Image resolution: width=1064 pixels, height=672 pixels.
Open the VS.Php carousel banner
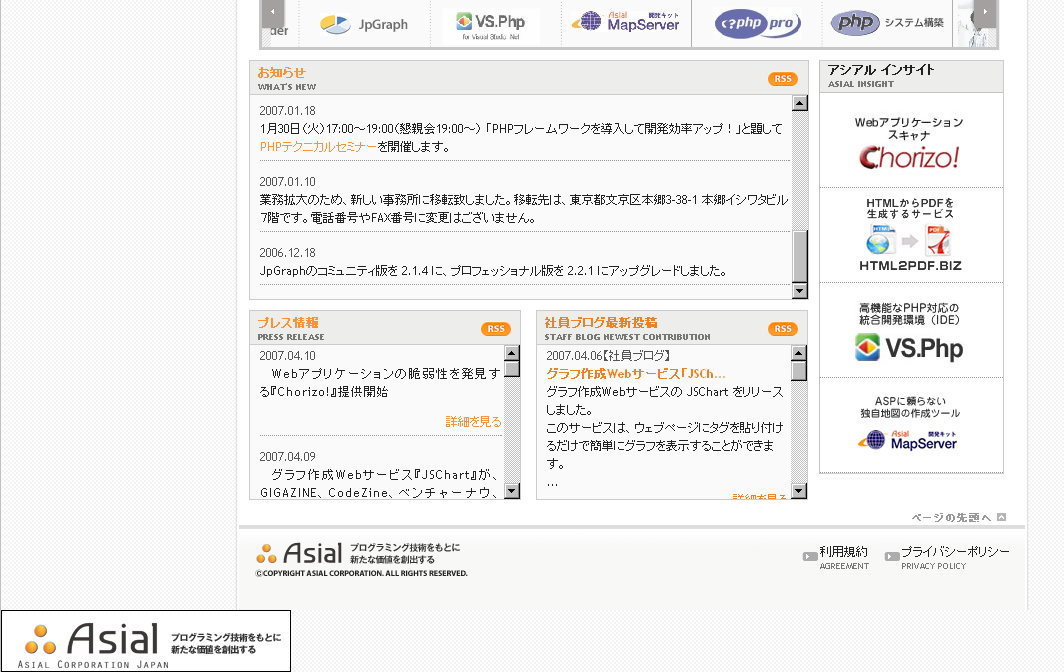click(491, 24)
